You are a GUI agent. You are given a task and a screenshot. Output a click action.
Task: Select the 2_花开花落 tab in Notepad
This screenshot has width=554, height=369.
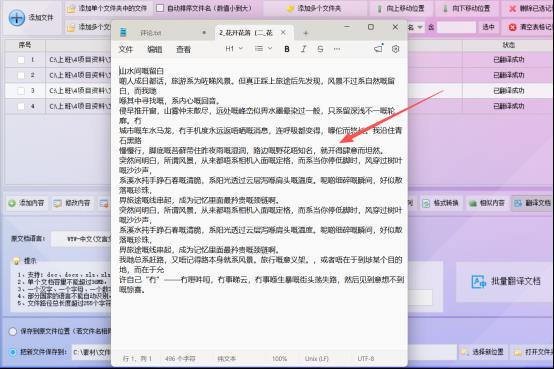click(246, 33)
